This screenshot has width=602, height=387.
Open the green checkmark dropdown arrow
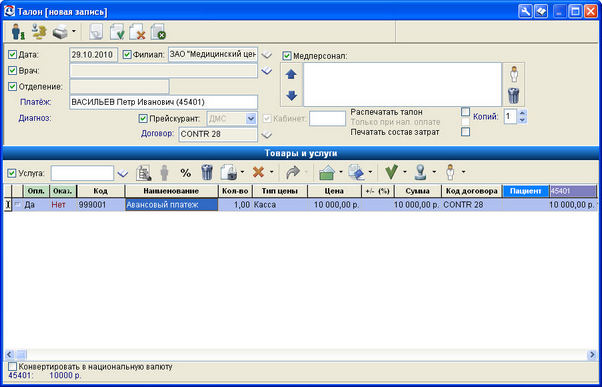click(404, 172)
